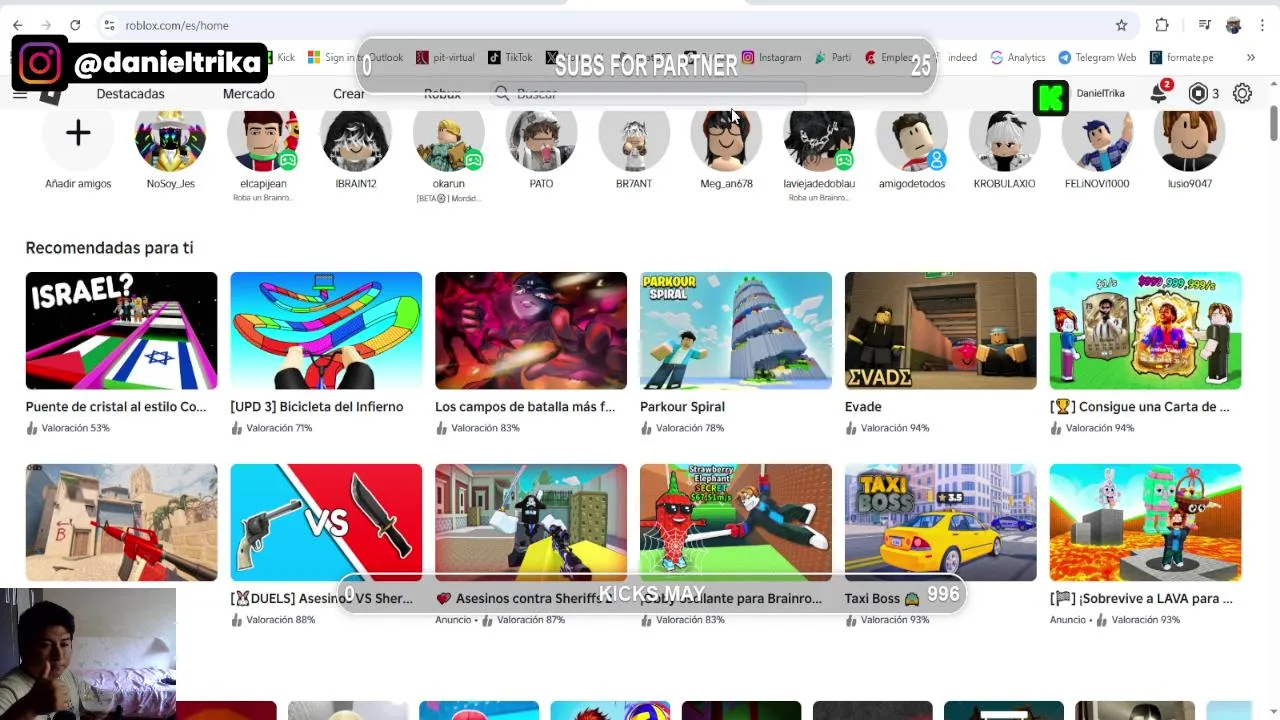
Task: Click the roblox.com address bar
Action: (x=600, y=25)
